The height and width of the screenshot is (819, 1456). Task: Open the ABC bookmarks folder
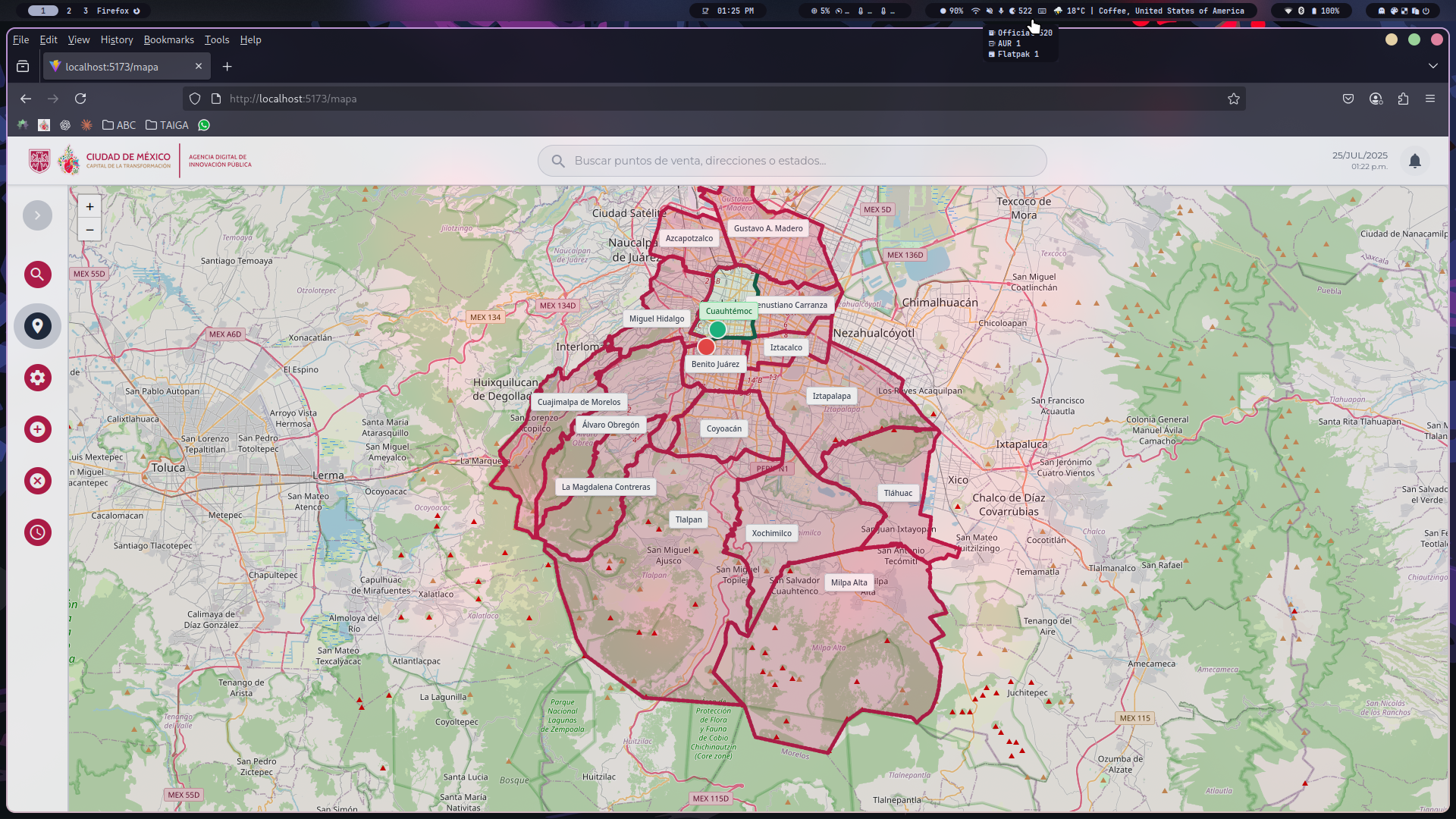[119, 125]
